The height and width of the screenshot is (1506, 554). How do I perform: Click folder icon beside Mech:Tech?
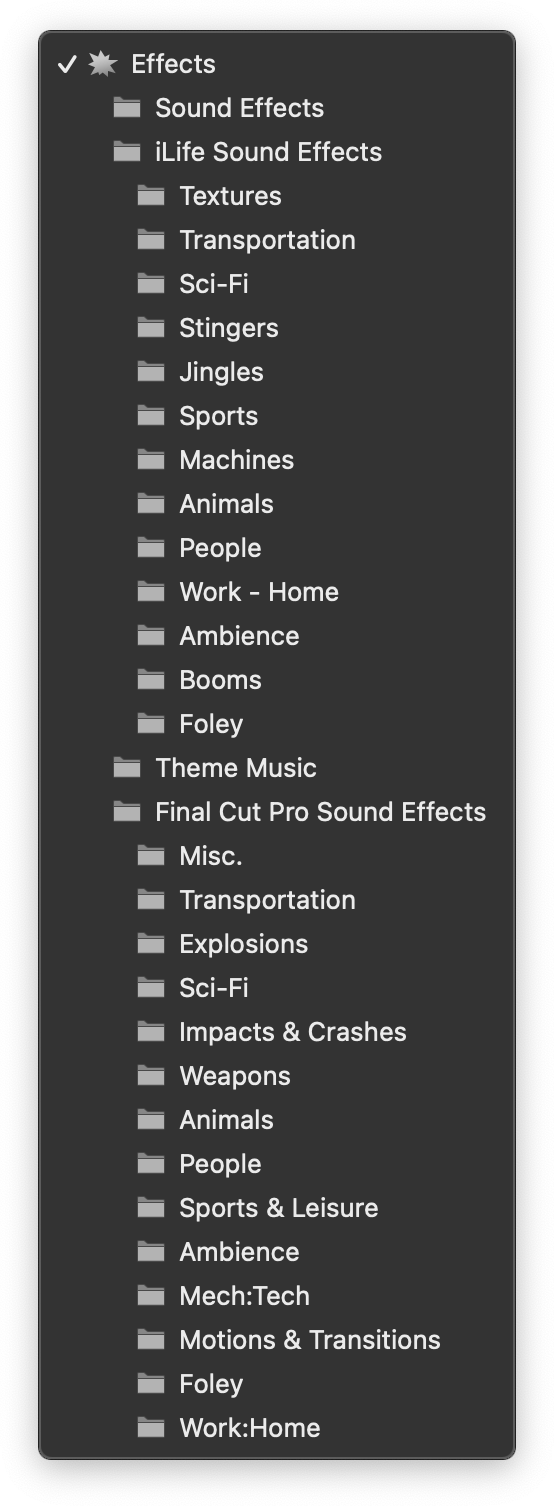pyautogui.click(x=151, y=1295)
